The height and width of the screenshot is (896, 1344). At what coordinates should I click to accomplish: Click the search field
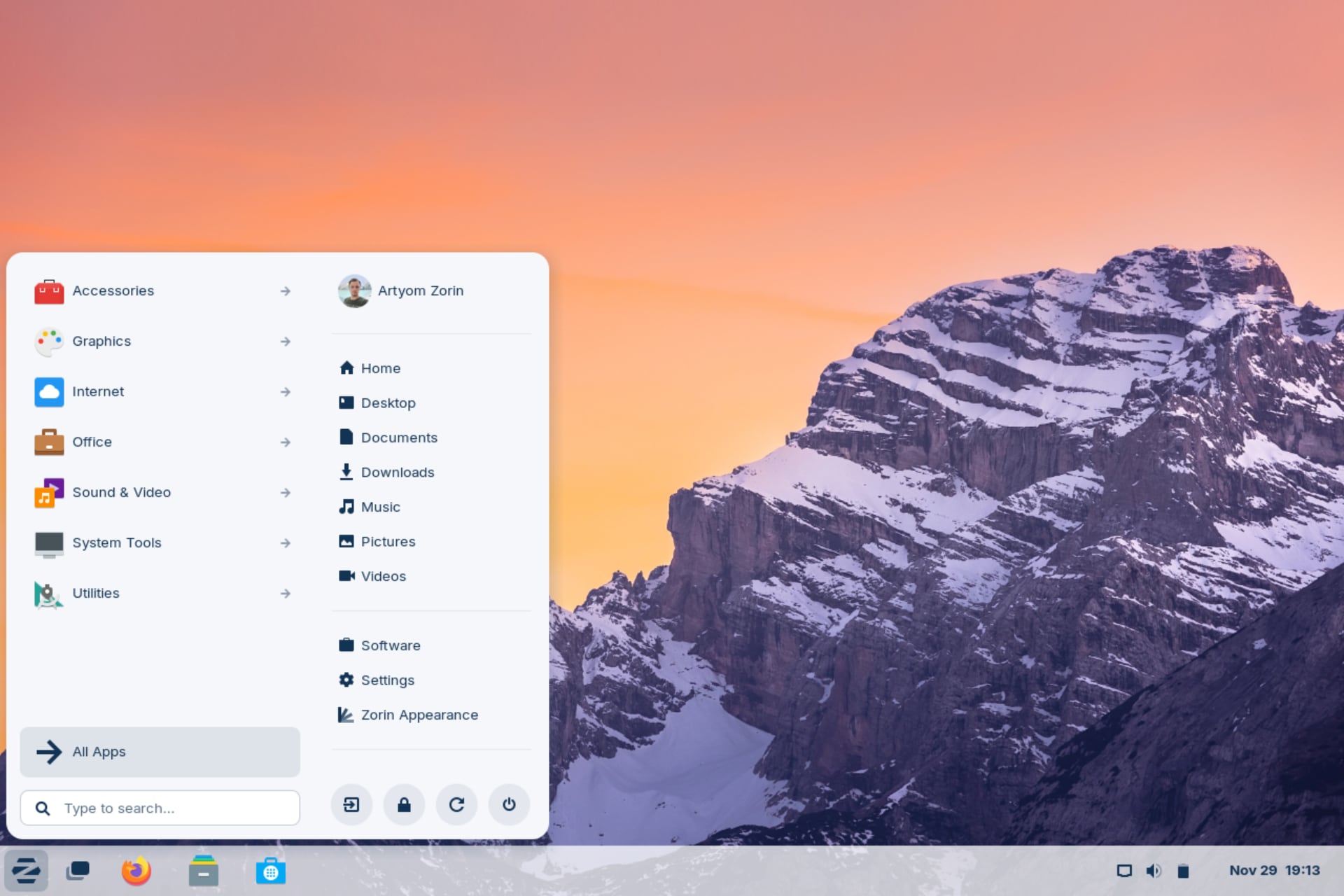(x=160, y=808)
